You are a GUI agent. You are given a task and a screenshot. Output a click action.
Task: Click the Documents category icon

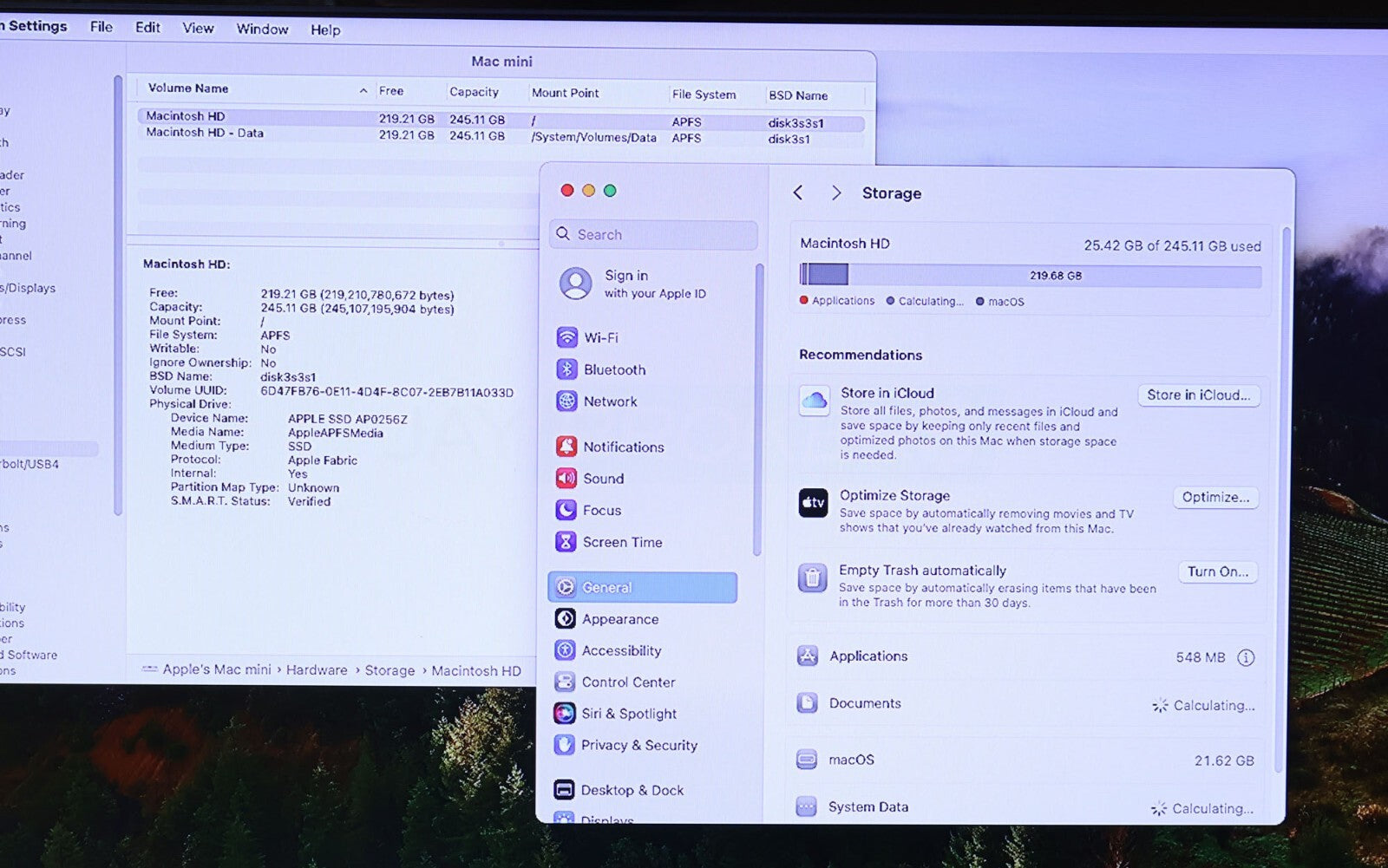[x=807, y=703]
